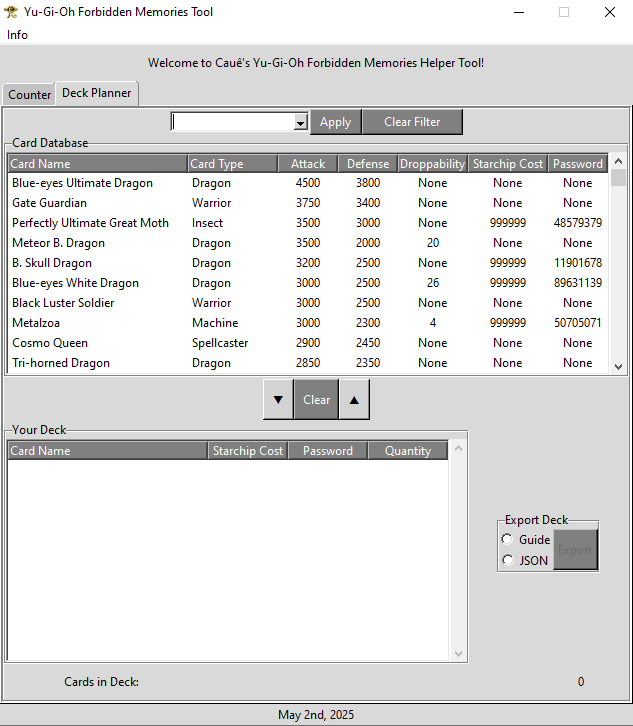Viewport: 633px width, 726px height.
Task: Click the Export button
Action: pyautogui.click(x=575, y=550)
